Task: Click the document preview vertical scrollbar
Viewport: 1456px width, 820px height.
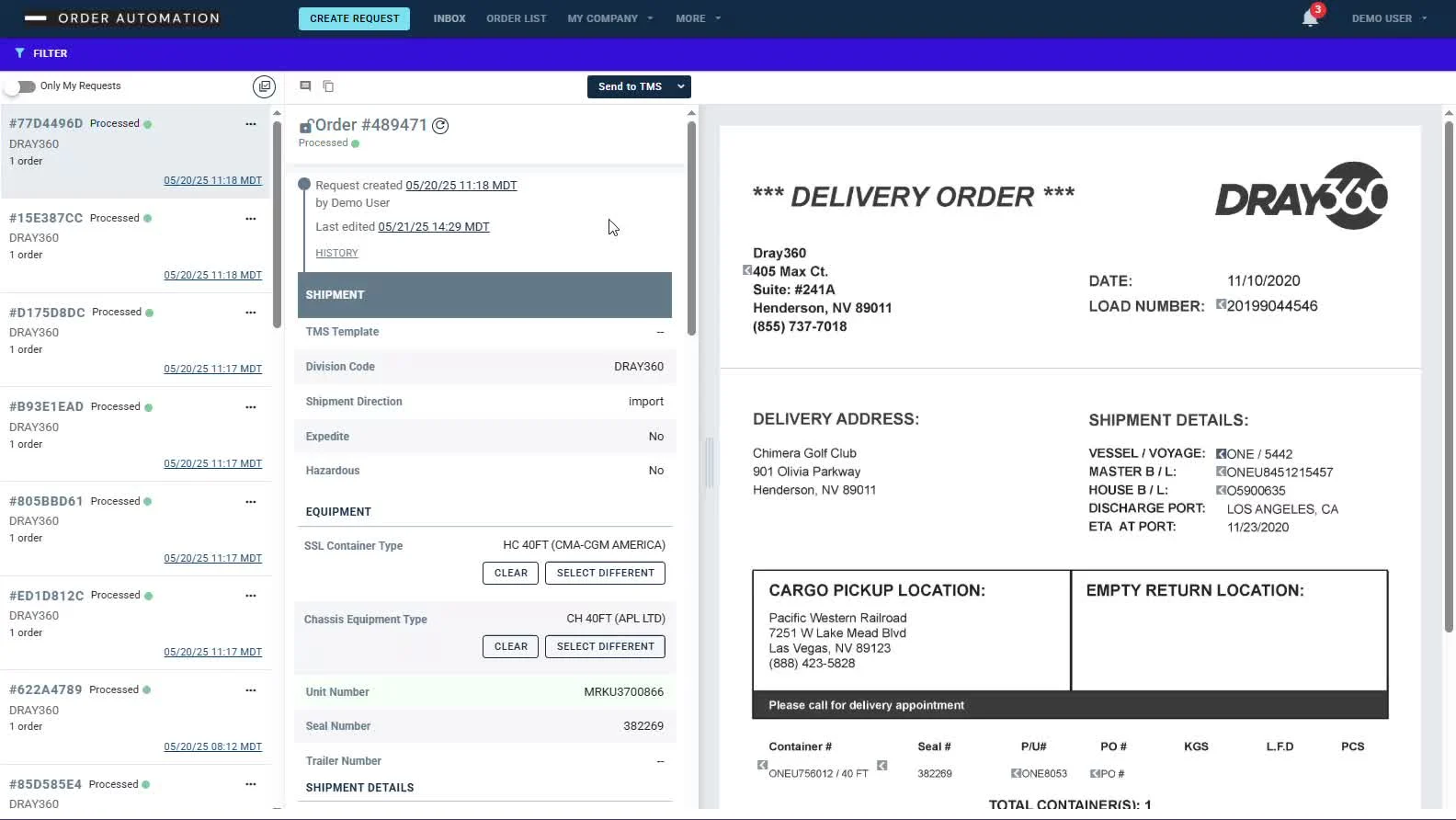Action: (1449, 377)
